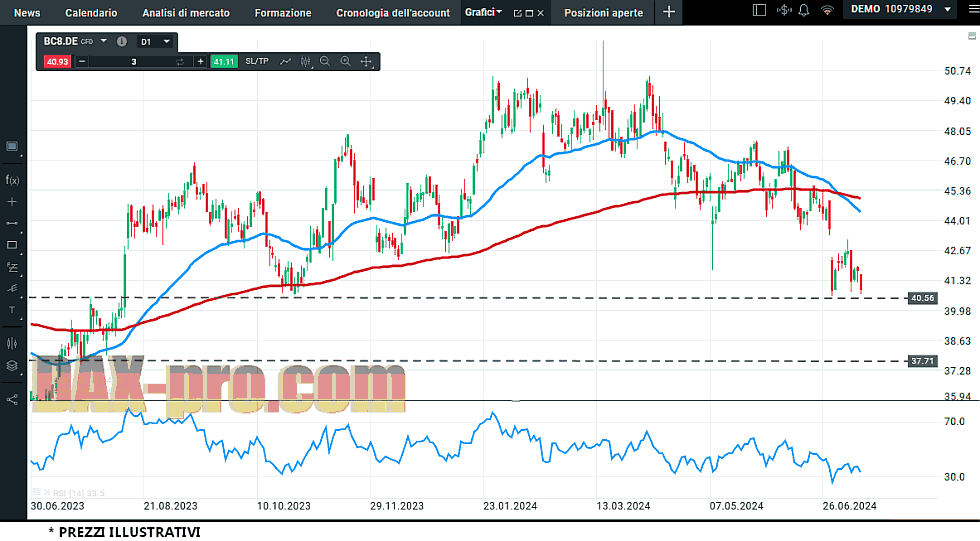Viewport: 980px width, 541px height.
Task: Open the News tab
Action: pos(27,12)
